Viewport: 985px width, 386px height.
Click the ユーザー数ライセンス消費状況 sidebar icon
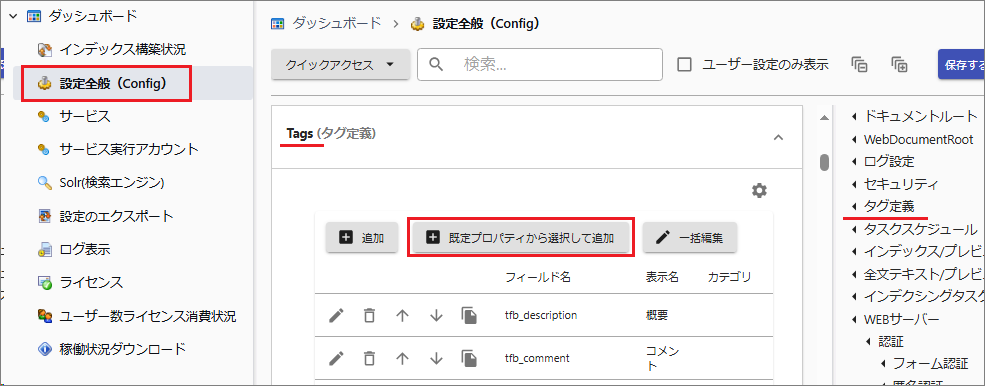pyautogui.click(x=44, y=316)
